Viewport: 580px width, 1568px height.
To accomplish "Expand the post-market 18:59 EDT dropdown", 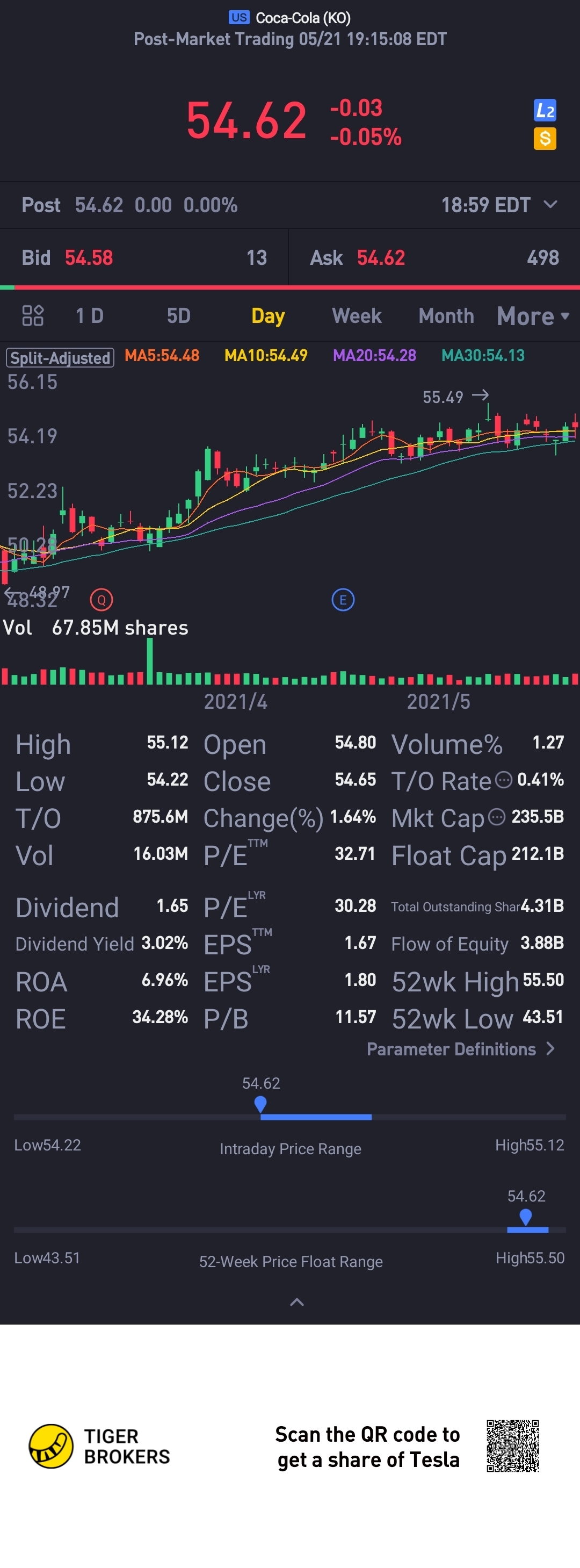I will point(550,205).
